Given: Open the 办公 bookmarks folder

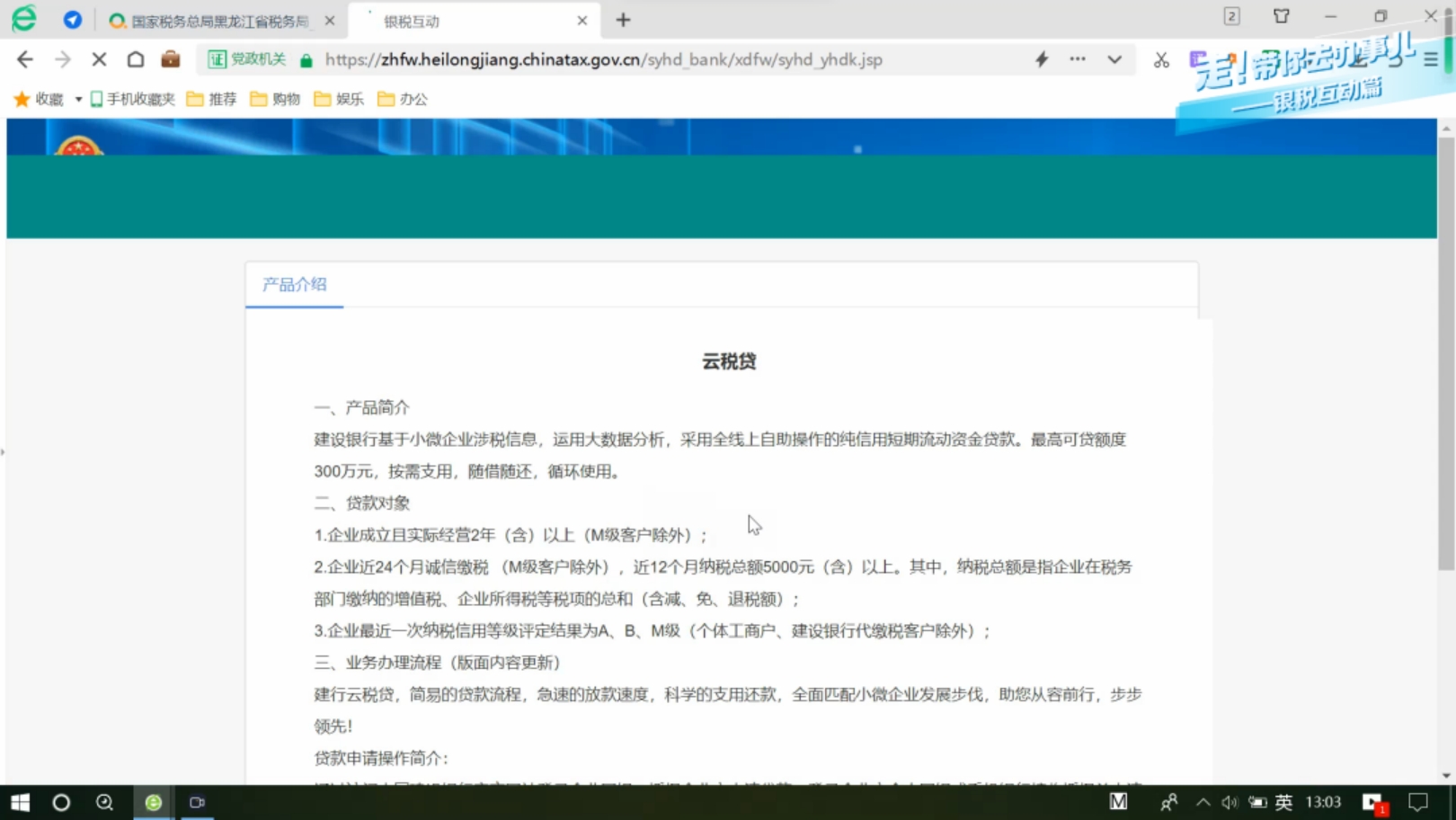Looking at the screenshot, I should tap(403, 99).
